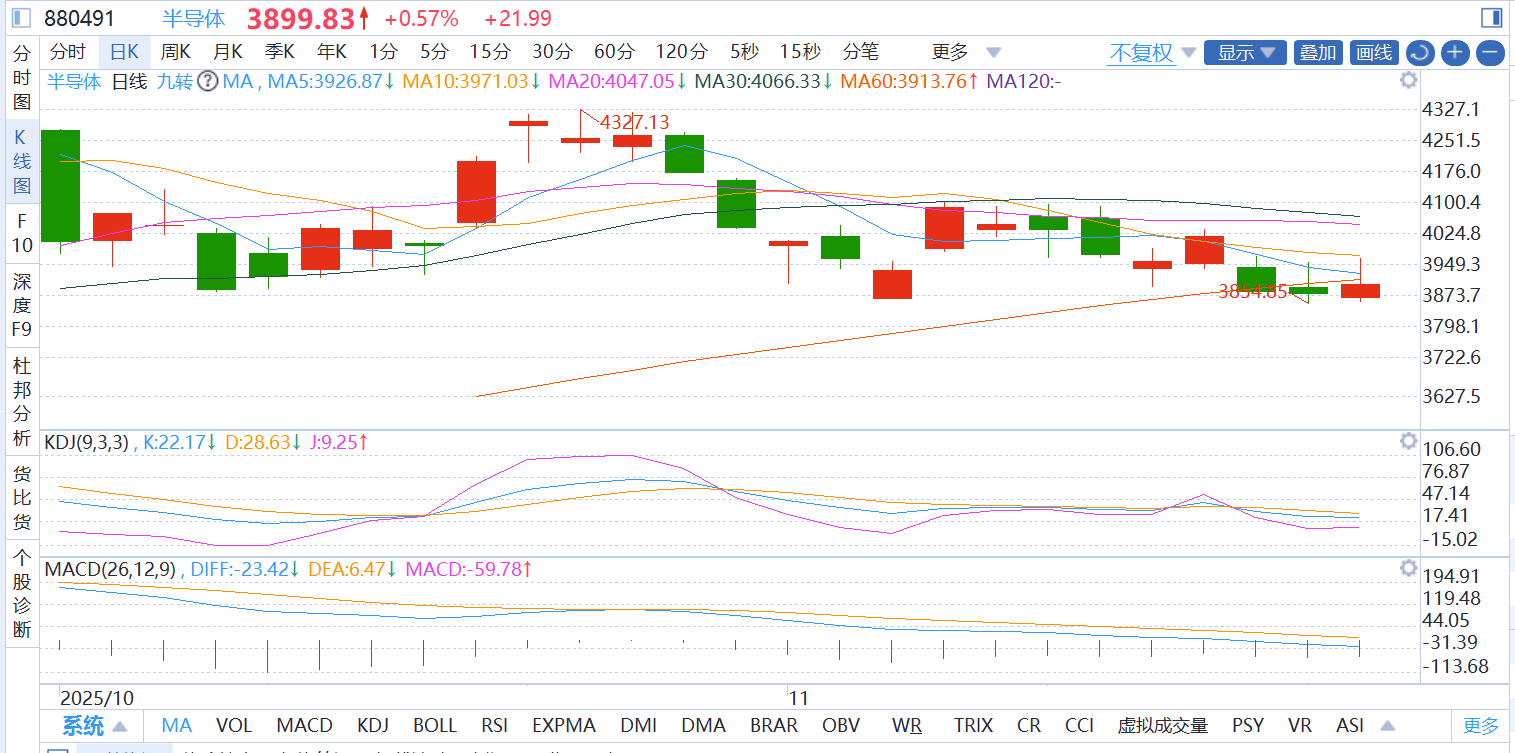This screenshot has width=1515, height=753.
Task: Select CCI indicator
Action: pyautogui.click(x=1080, y=726)
